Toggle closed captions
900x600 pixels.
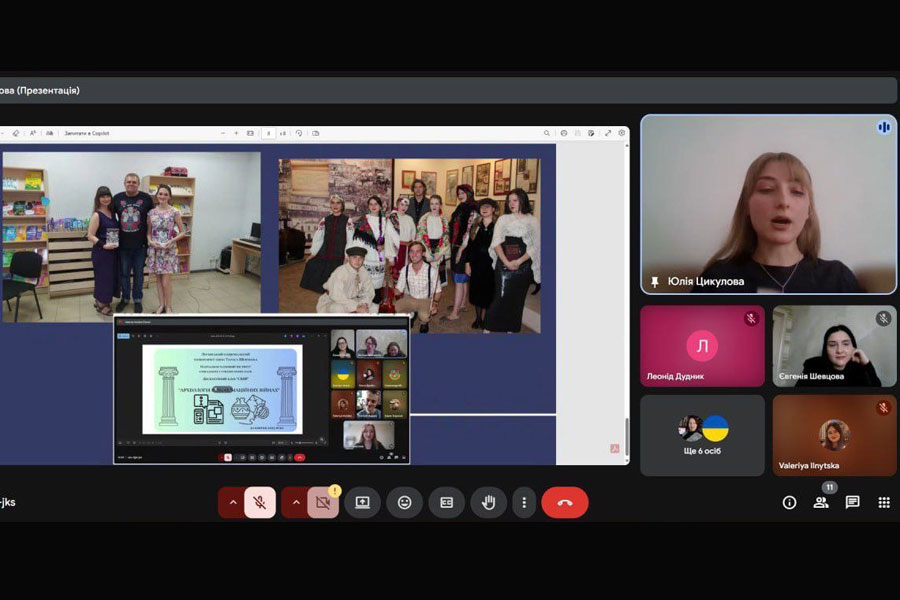[x=447, y=502]
